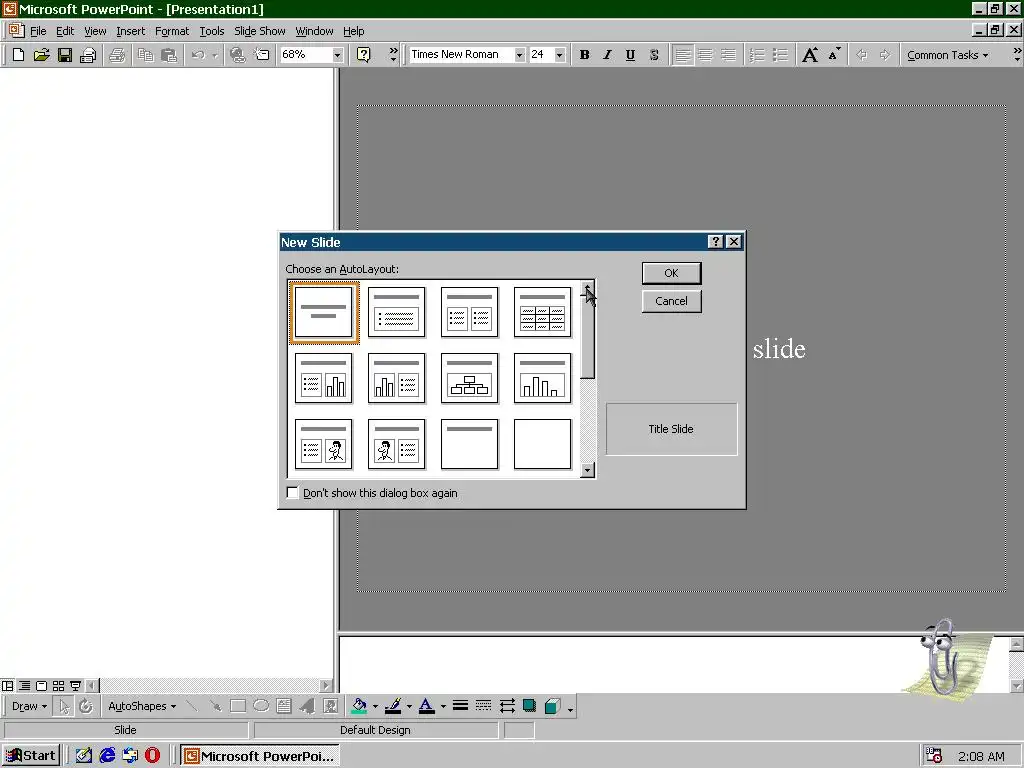1024x768 pixels.
Task: Start Slide Show from view buttons
Action: click(75, 686)
